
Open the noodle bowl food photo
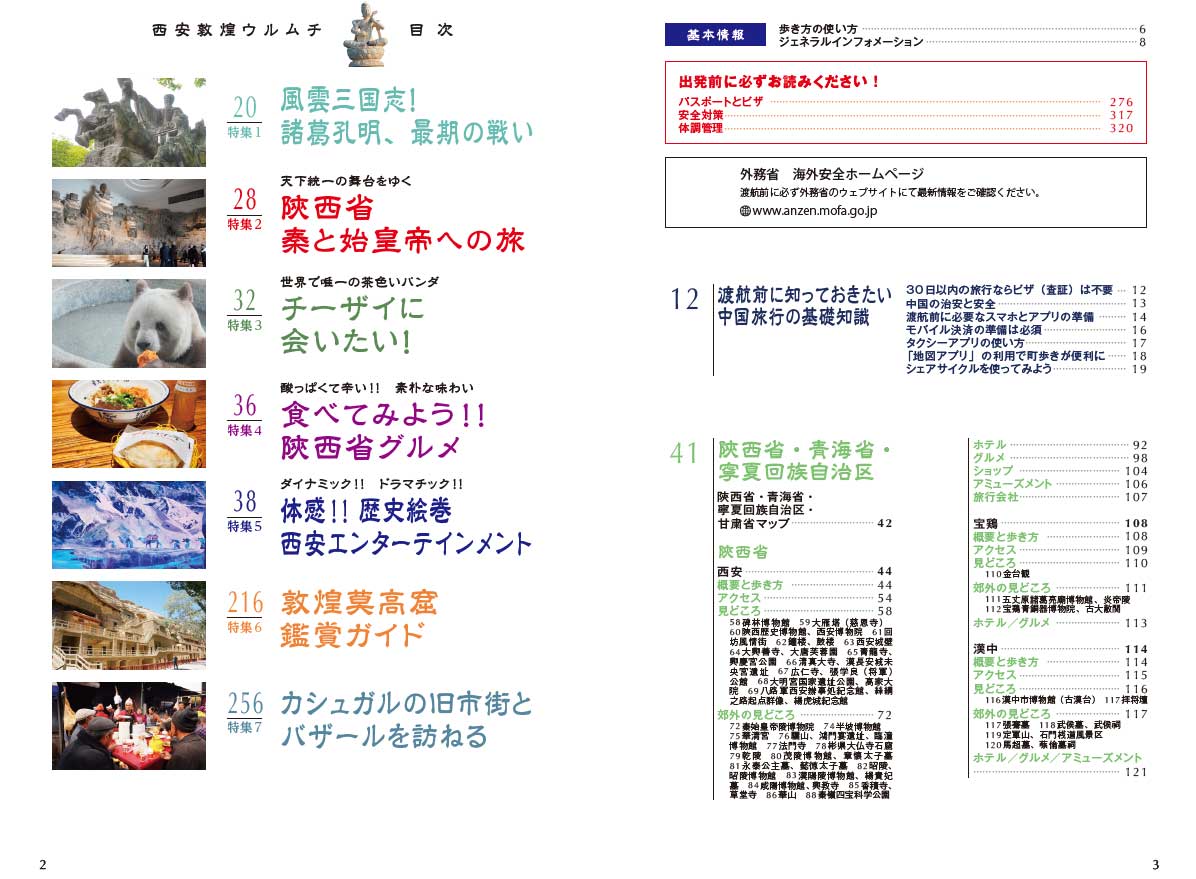click(129, 424)
